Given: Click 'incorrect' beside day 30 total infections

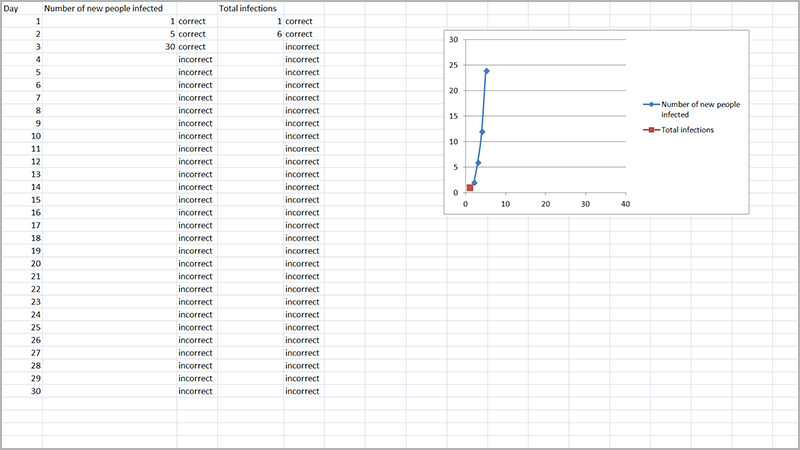Looking at the screenshot, I should point(302,391).
